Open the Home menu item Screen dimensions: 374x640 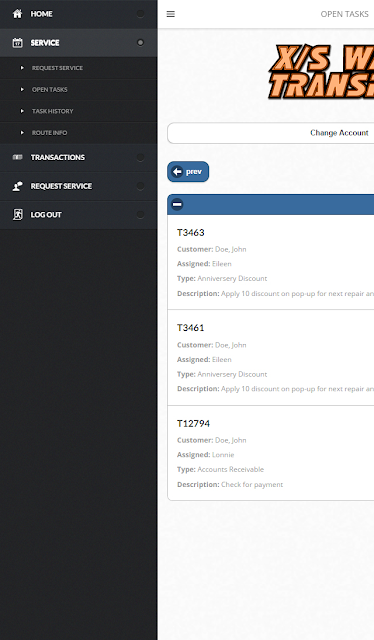coord(78,14)
